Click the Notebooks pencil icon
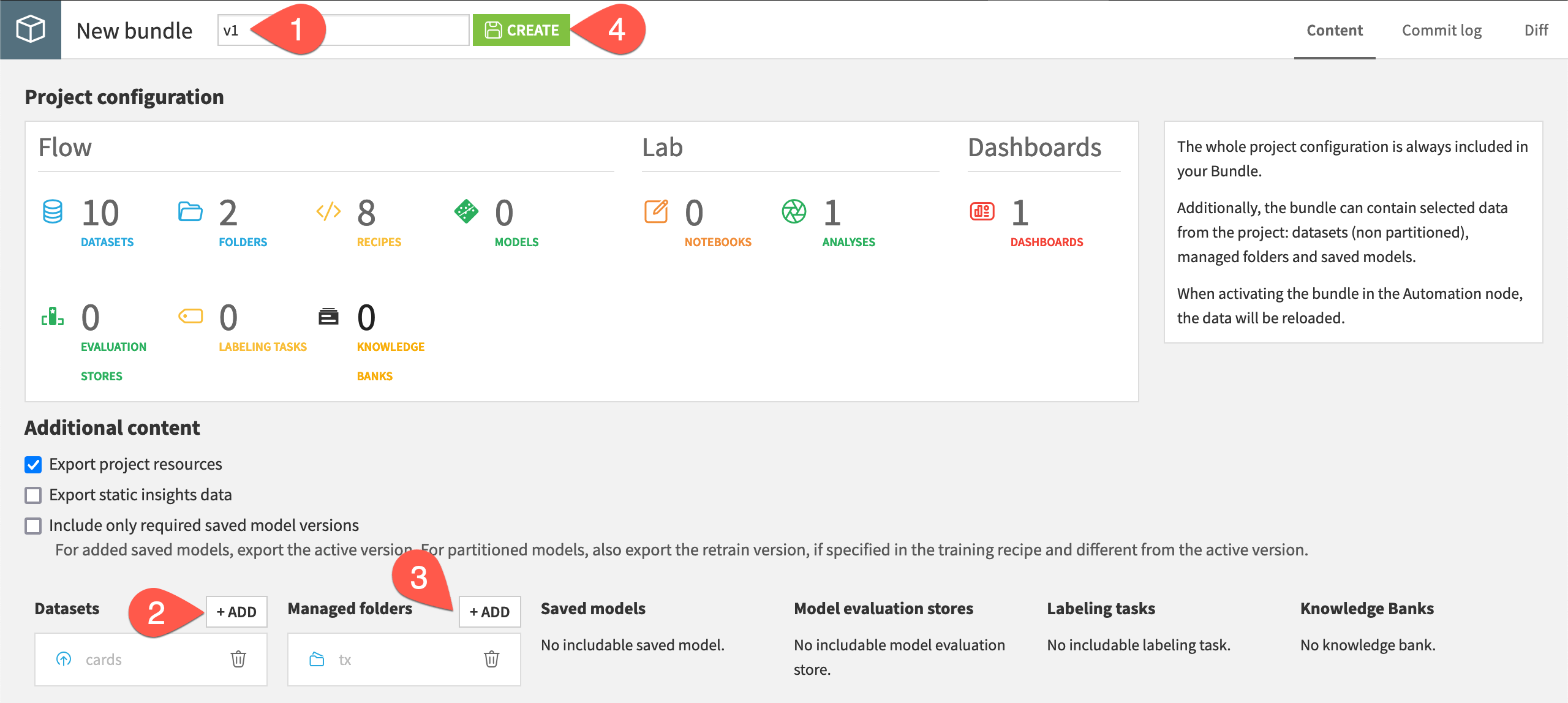Image resolution: width=1568 pixels, height=703 pixels. (656, 211)
